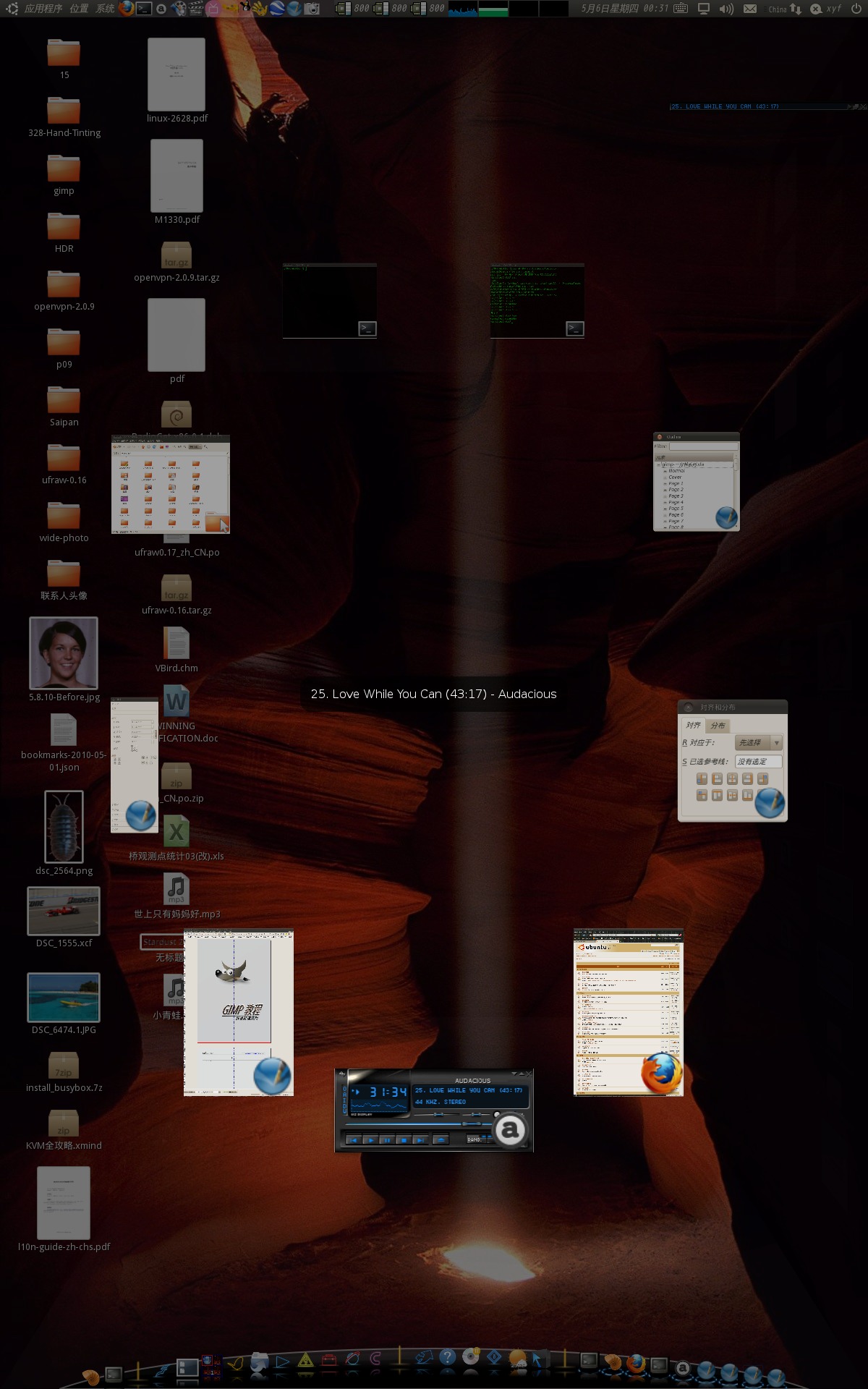Click the weather icon in the dock
The width and height of the screenshot is (868, 1389).
coord(517,1359)
